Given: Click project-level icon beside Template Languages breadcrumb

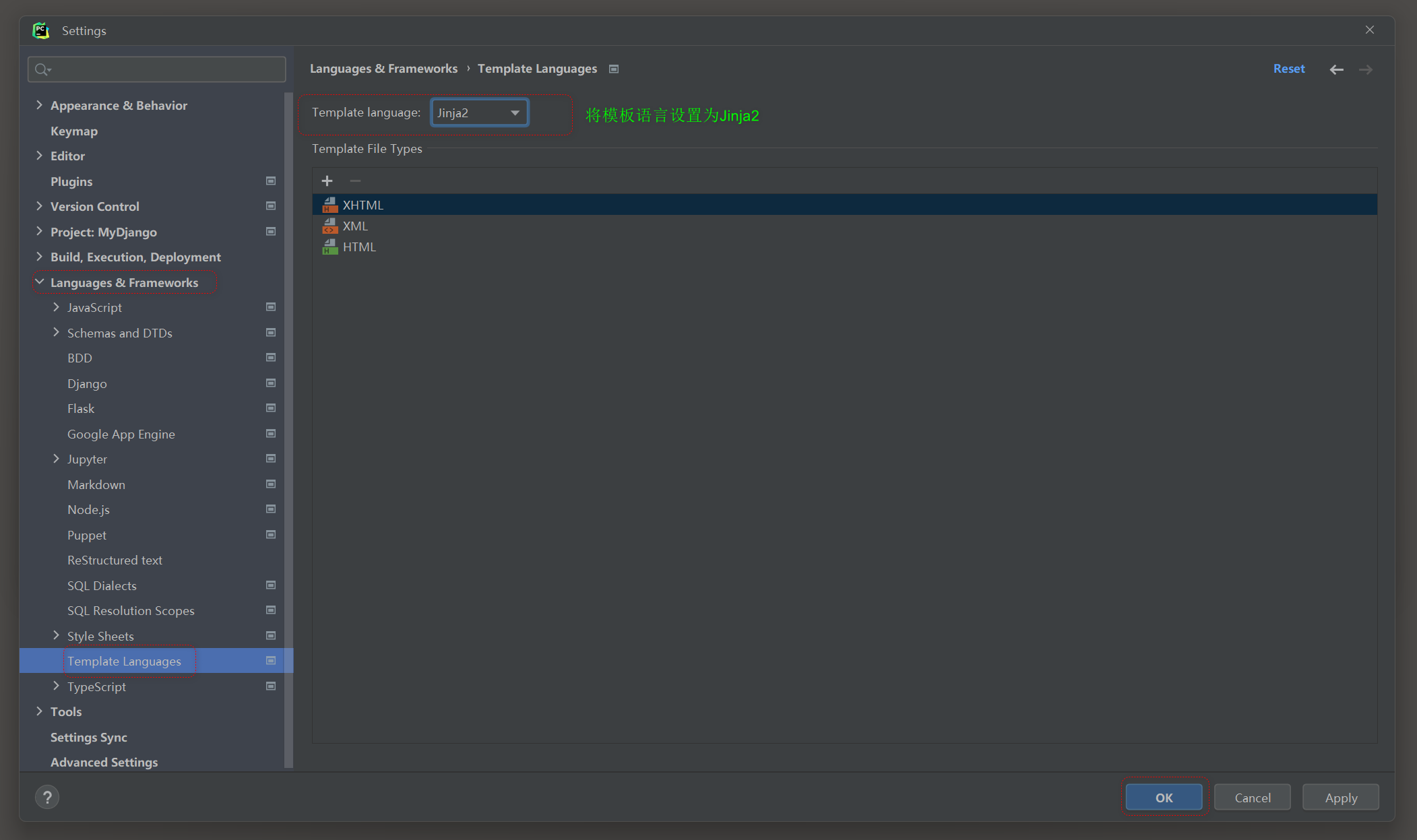Looking at the screenshot, I should (x=614, y=69).
